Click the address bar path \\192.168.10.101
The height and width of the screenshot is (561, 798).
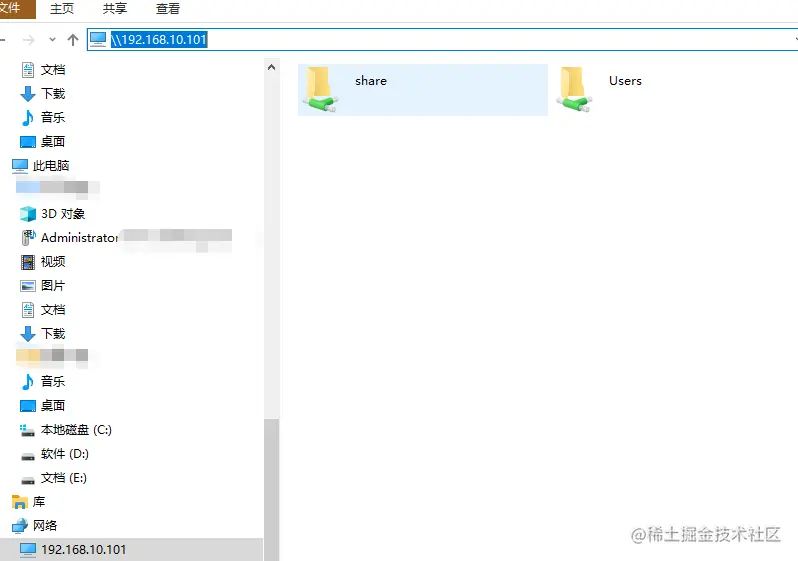tap(159, 40)
